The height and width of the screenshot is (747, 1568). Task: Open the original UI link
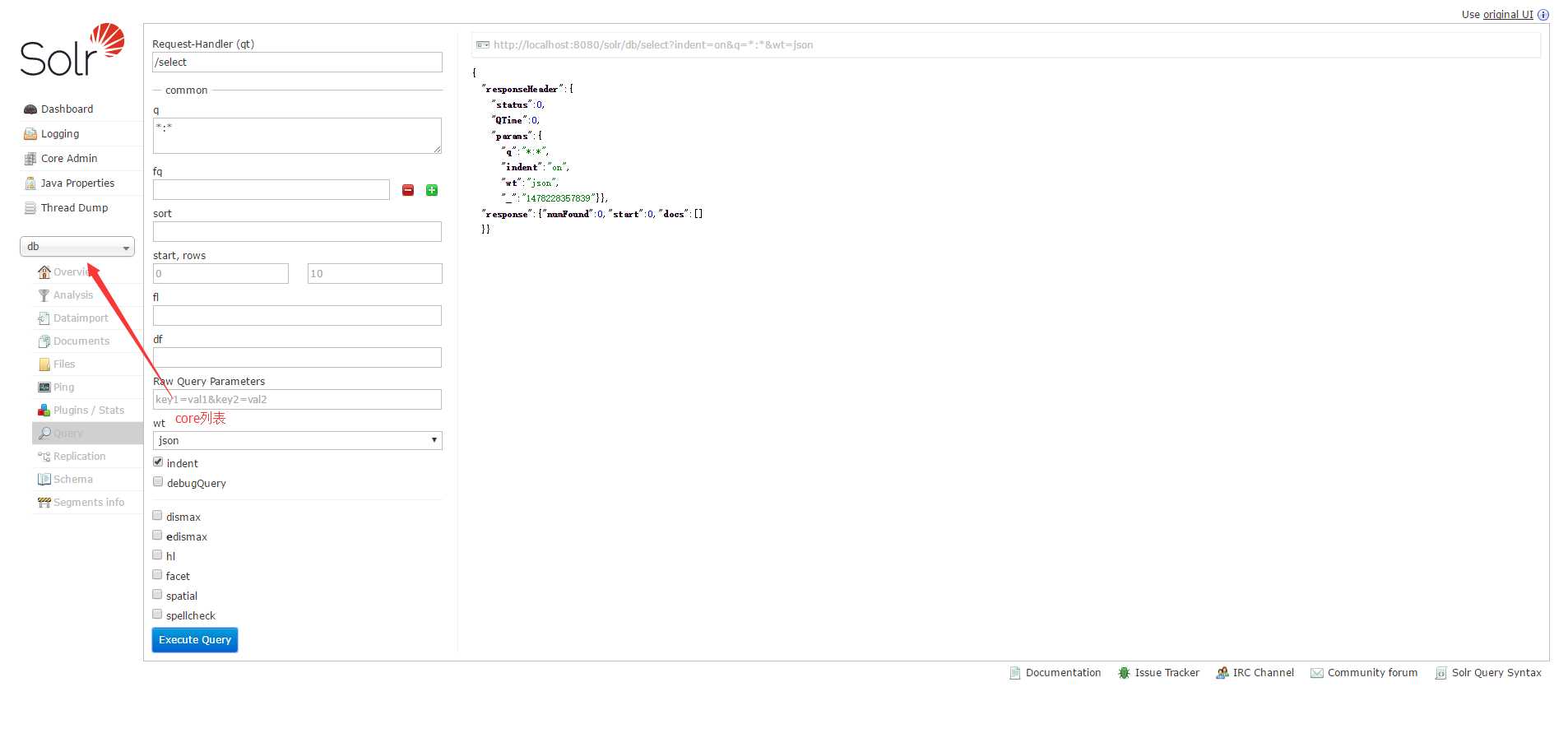pos(1508,15)
